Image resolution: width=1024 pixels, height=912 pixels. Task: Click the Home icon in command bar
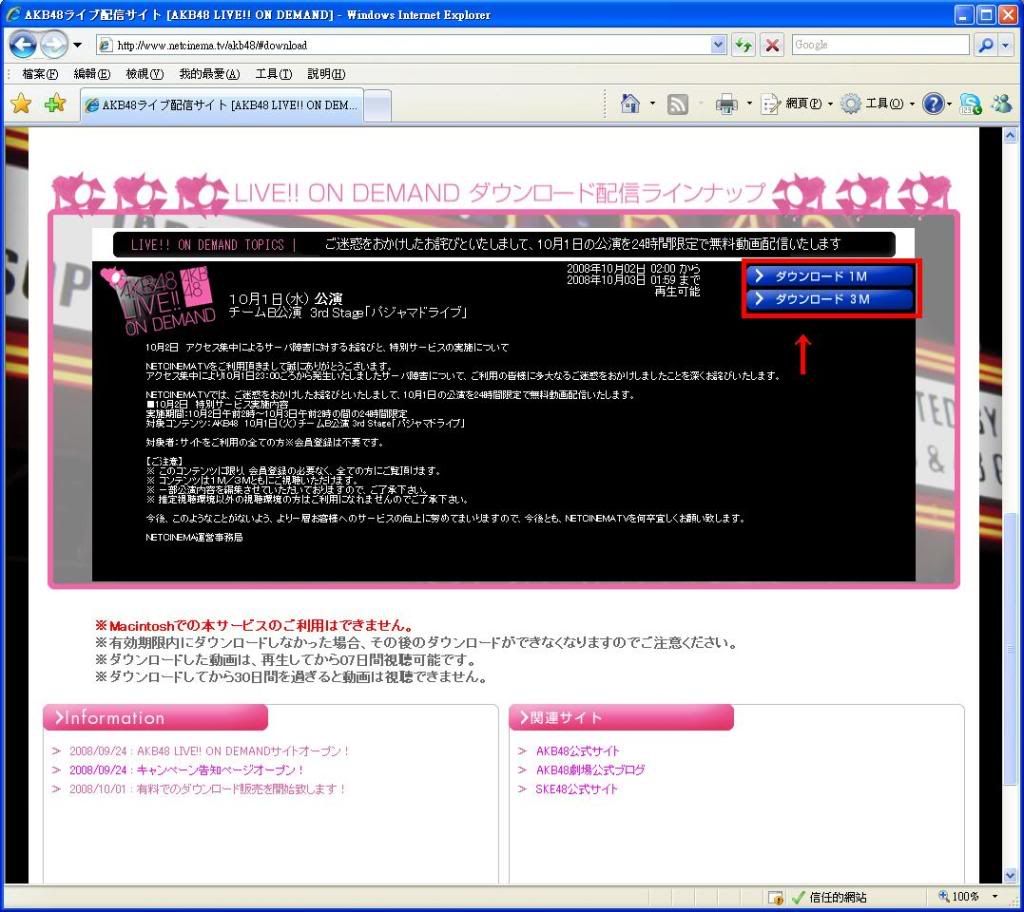click(630, 104)
